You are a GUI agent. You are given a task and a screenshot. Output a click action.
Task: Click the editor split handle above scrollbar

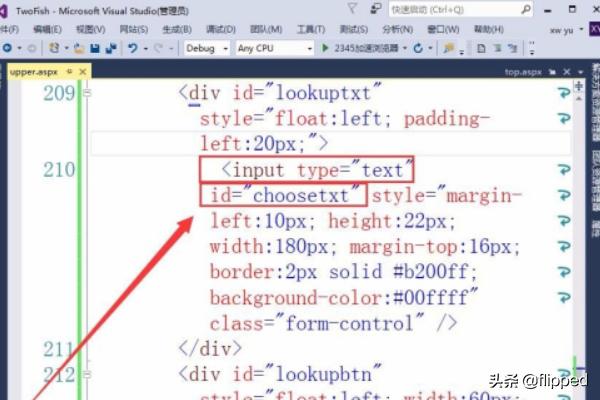(x=579, y=86)
